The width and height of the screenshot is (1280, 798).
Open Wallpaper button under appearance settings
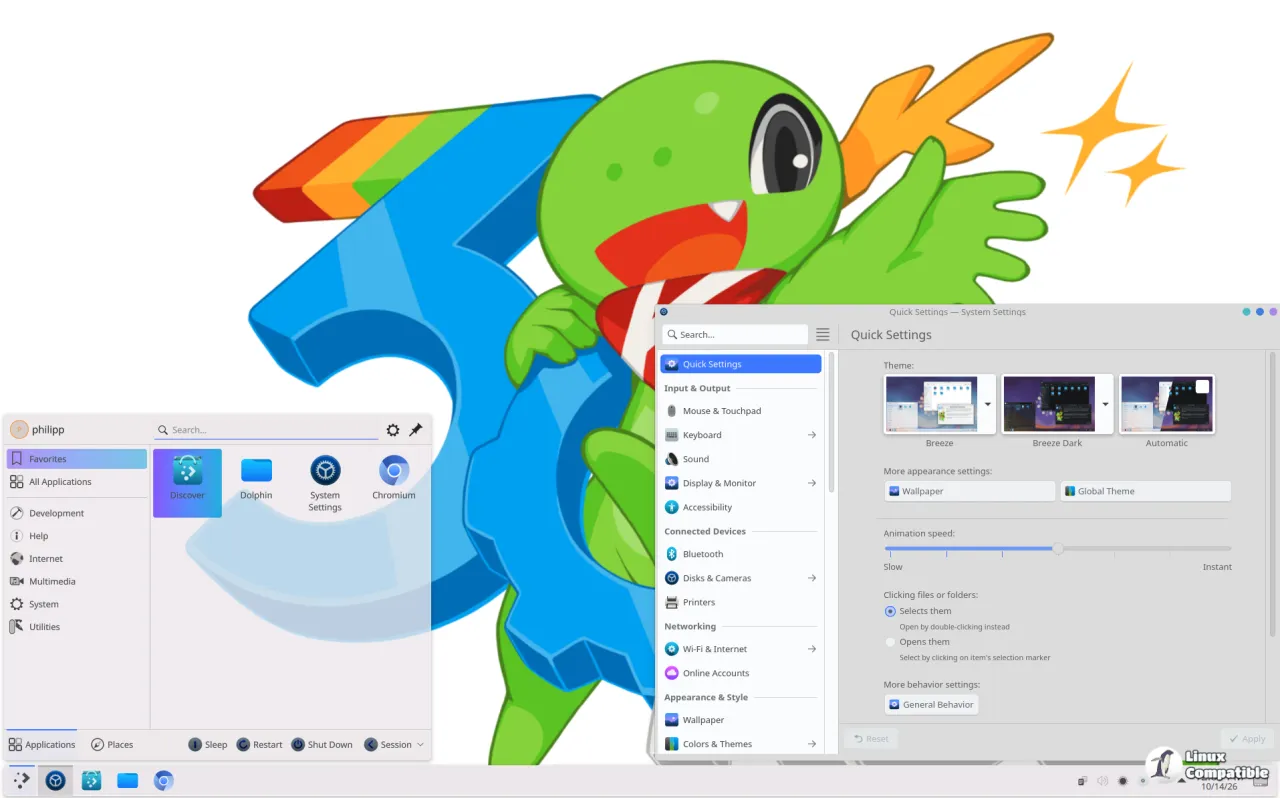tap(970, 491)
